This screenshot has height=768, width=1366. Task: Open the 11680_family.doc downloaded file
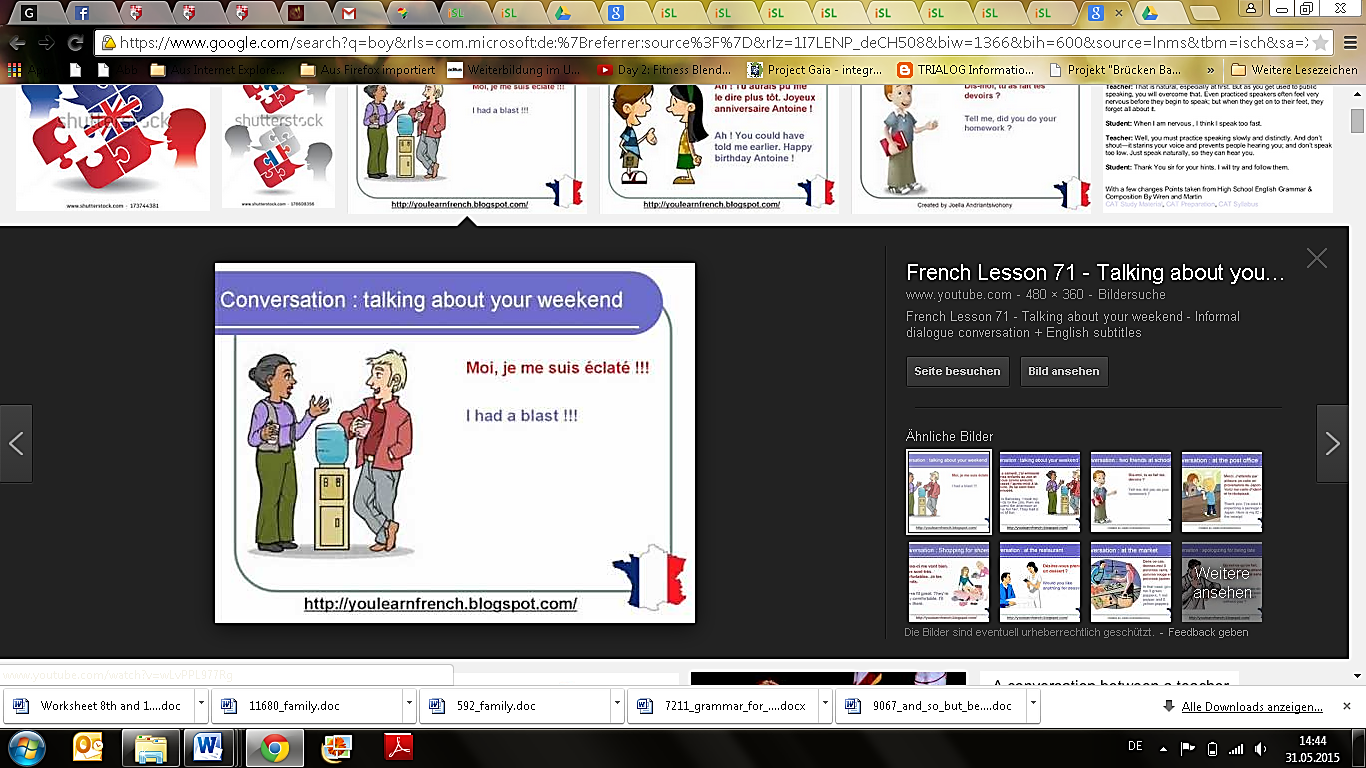pos(305,705)
